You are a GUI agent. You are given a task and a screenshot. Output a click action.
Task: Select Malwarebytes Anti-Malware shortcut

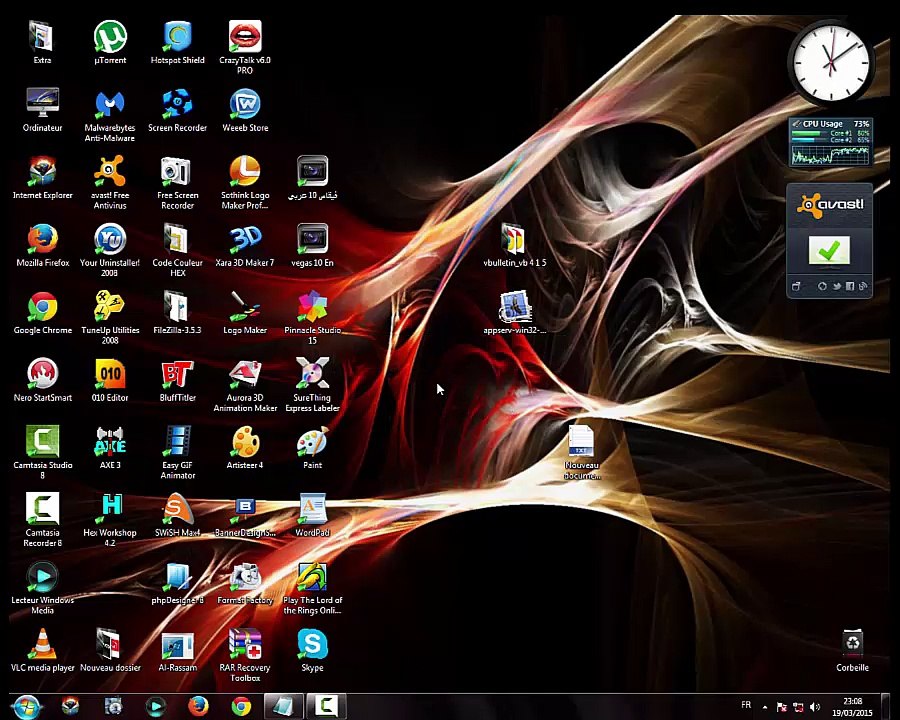110,115
